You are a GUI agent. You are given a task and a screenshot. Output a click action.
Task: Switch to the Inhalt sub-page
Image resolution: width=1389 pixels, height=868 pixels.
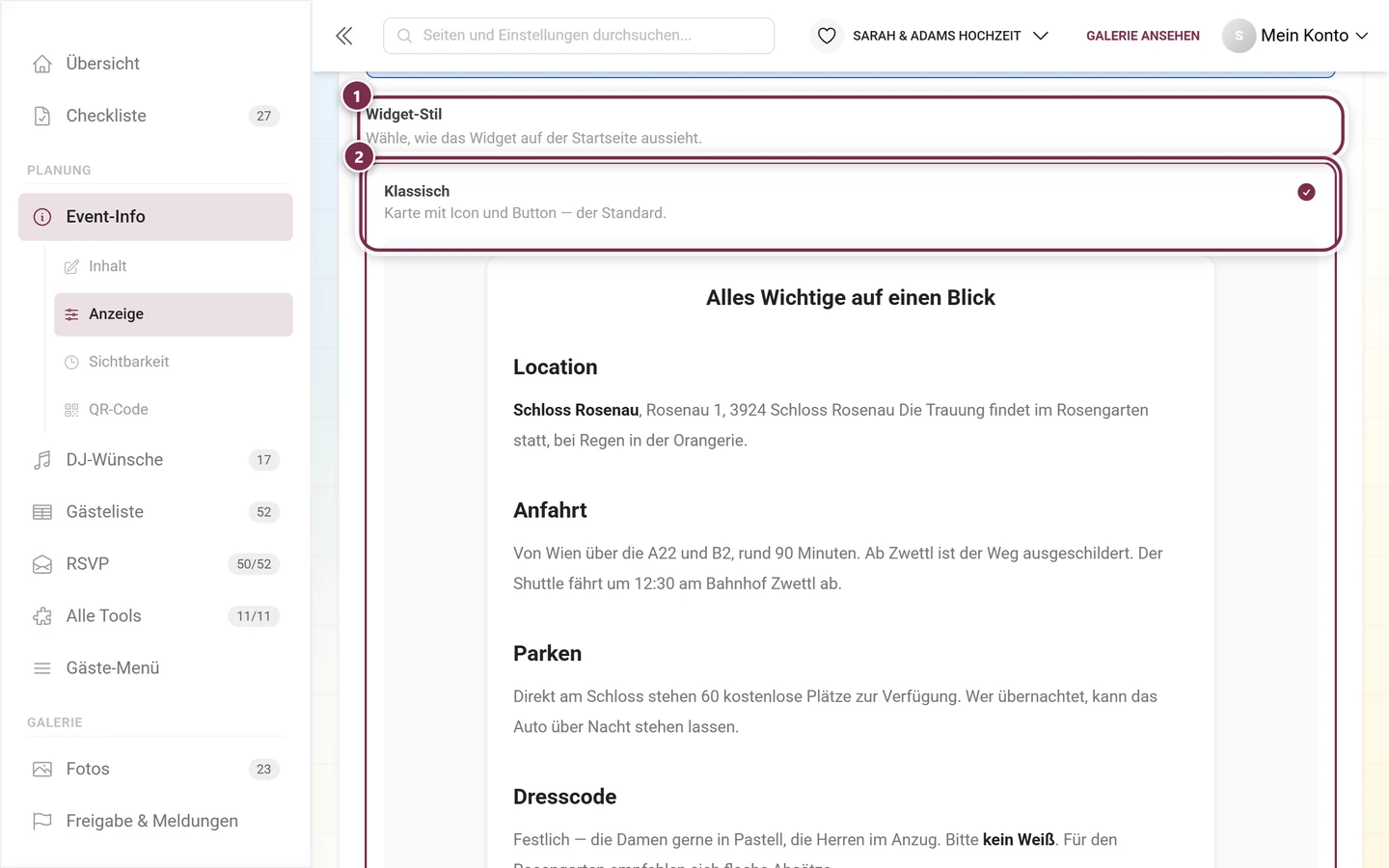coord(174,266)
